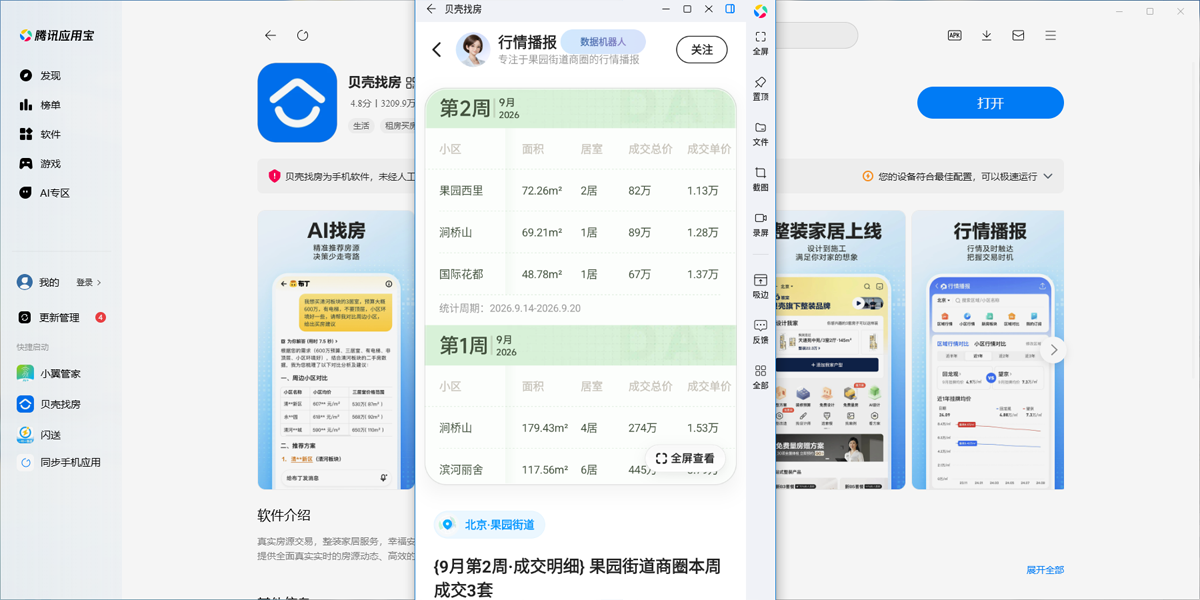Launch 闪送 from quick launch

click(x=40, y=435)
